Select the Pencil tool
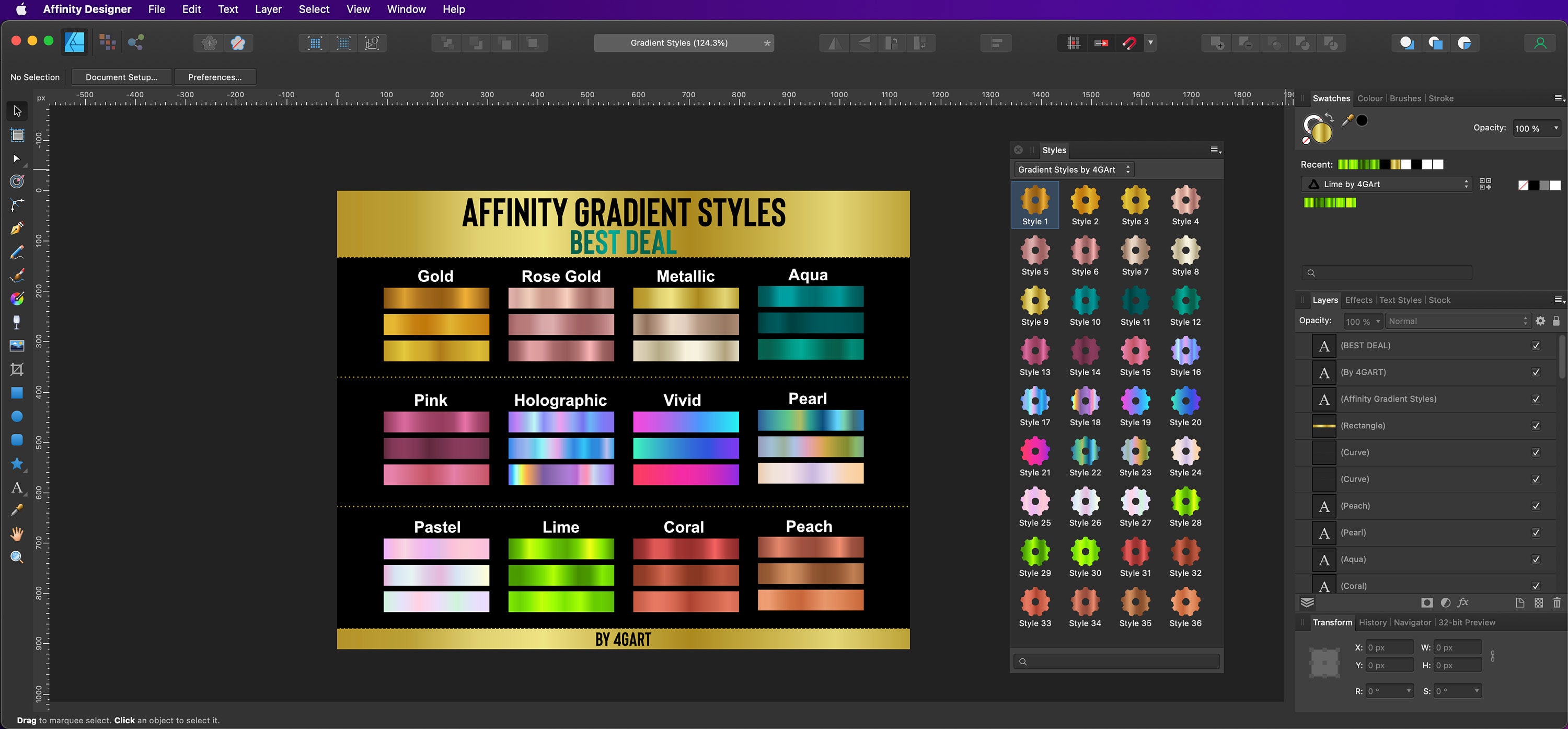Viewport: 1568px width, 729px height. click(17, 252)
